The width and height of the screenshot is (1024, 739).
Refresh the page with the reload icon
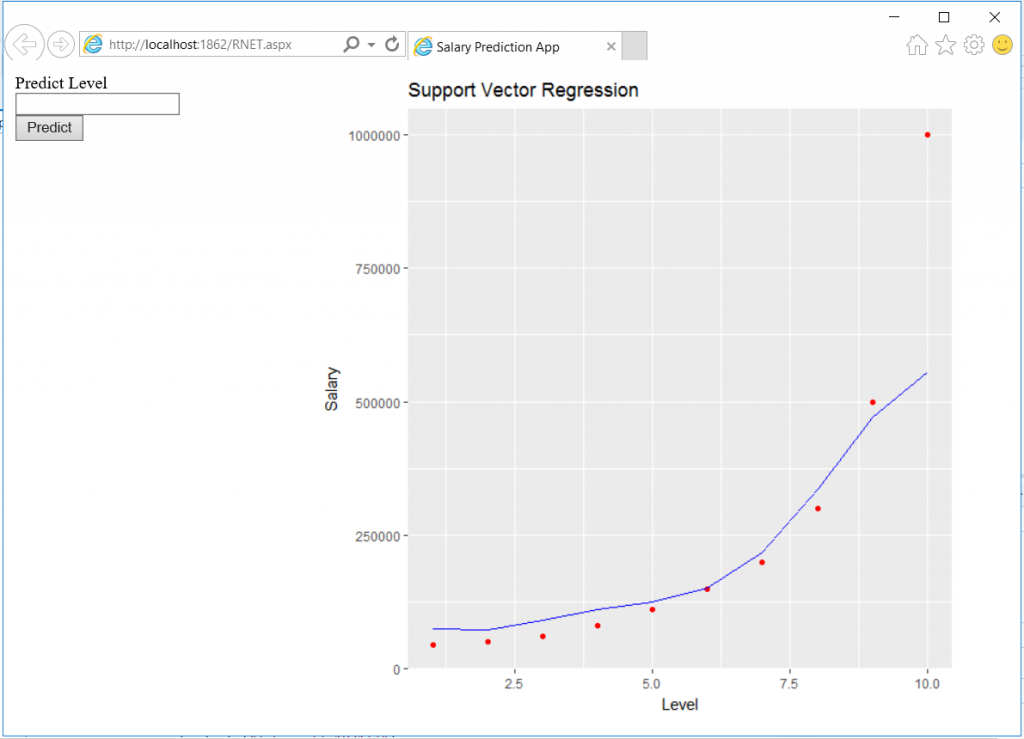pos(392,44)
